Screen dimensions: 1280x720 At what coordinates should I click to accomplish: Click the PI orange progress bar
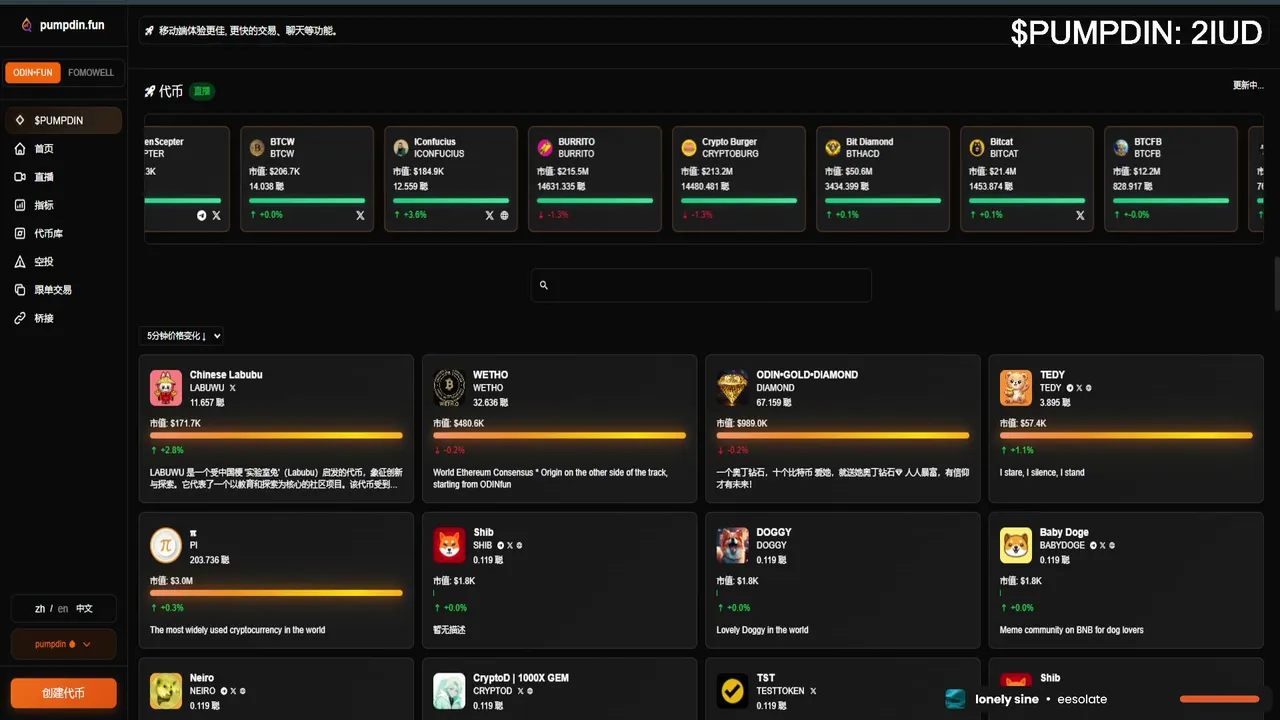click(276, 593)
